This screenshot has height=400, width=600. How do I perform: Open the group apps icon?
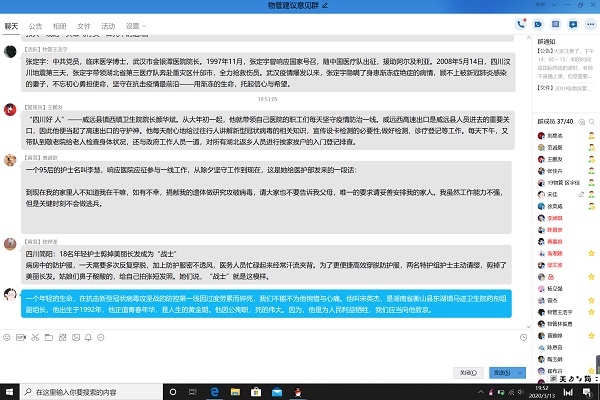[x=62, y=337]
